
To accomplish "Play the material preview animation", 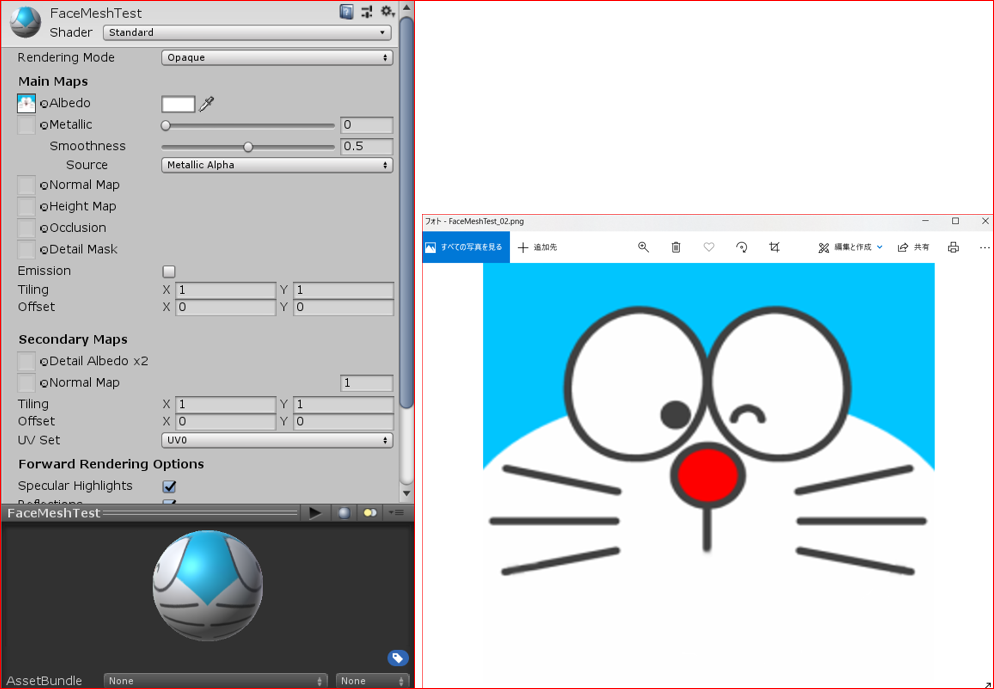I will point(314,513).
